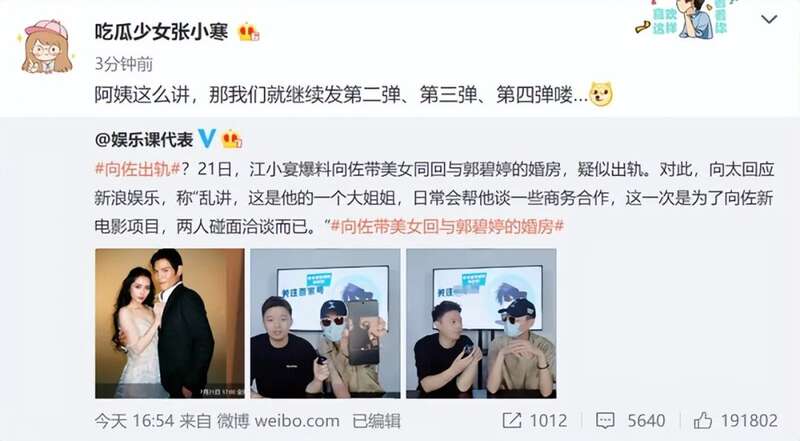This screenshot has height=441, width=800.
Task: Click the comment count 5640
Action: click(x=646, y=421)
